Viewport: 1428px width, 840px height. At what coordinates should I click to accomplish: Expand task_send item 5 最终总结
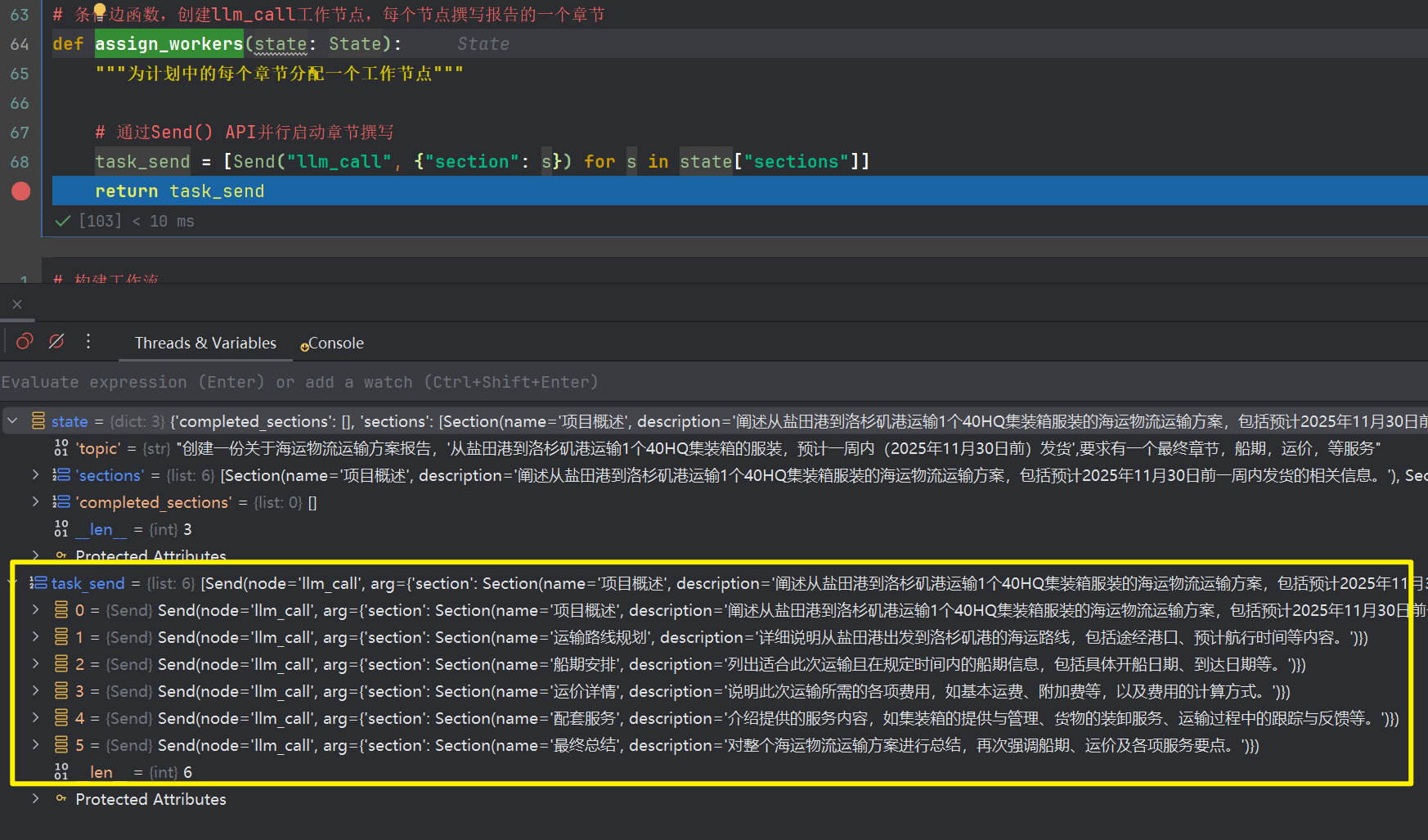click(35, 745)
